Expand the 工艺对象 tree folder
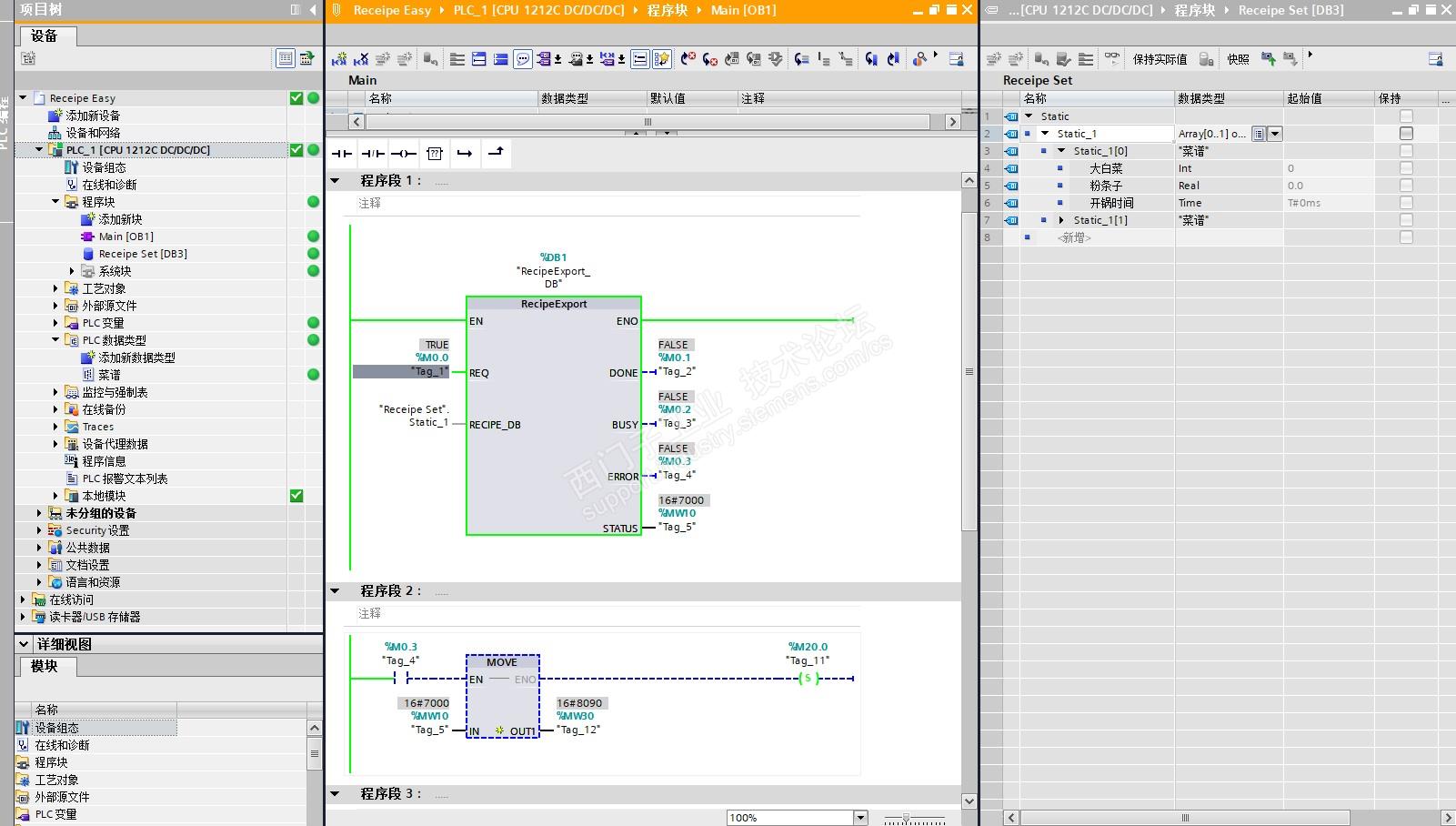1456x826 pixels. (x=55, y=288)
